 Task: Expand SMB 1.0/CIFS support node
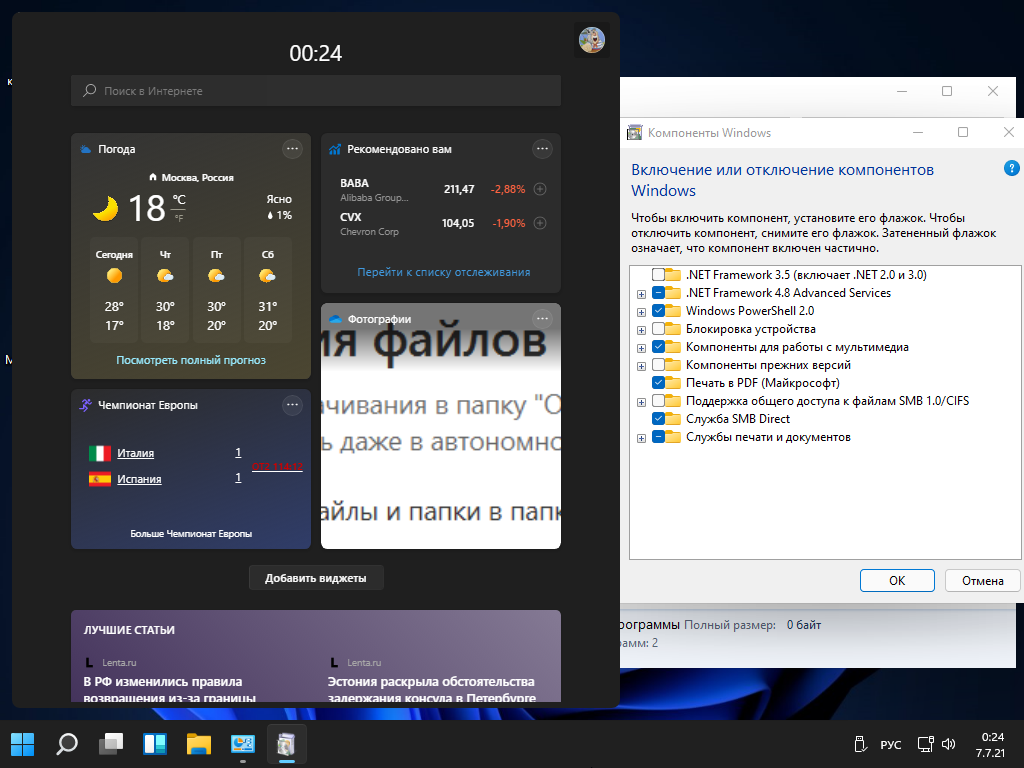pos(641,402)
